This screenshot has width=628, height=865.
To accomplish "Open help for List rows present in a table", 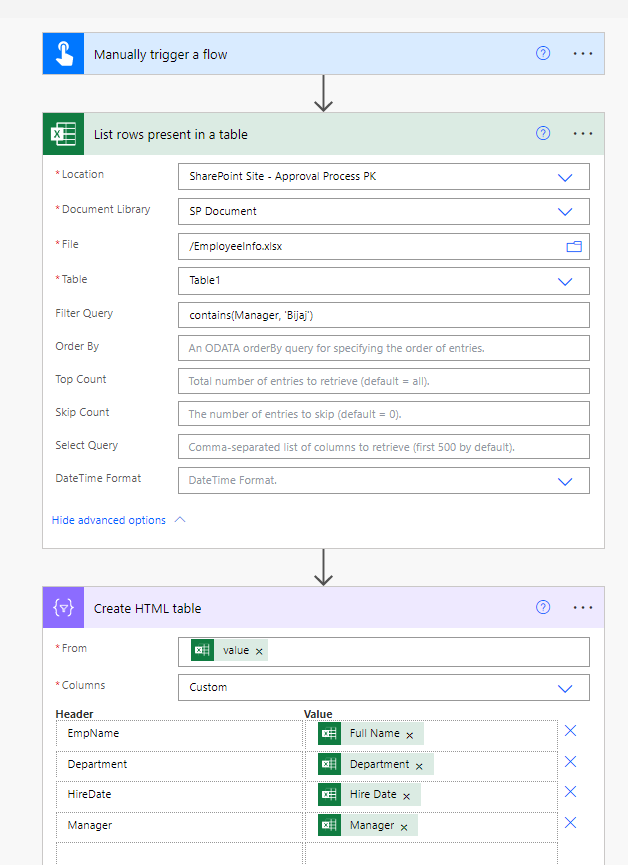I will click(543, 134).
